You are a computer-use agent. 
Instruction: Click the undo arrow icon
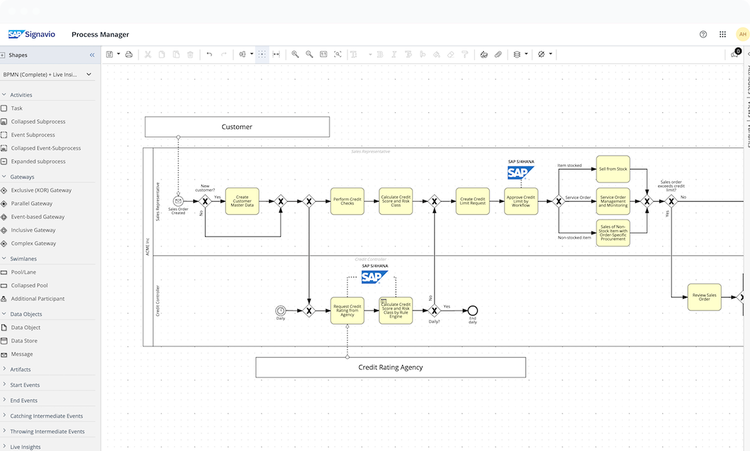click(x=209, y=55)
